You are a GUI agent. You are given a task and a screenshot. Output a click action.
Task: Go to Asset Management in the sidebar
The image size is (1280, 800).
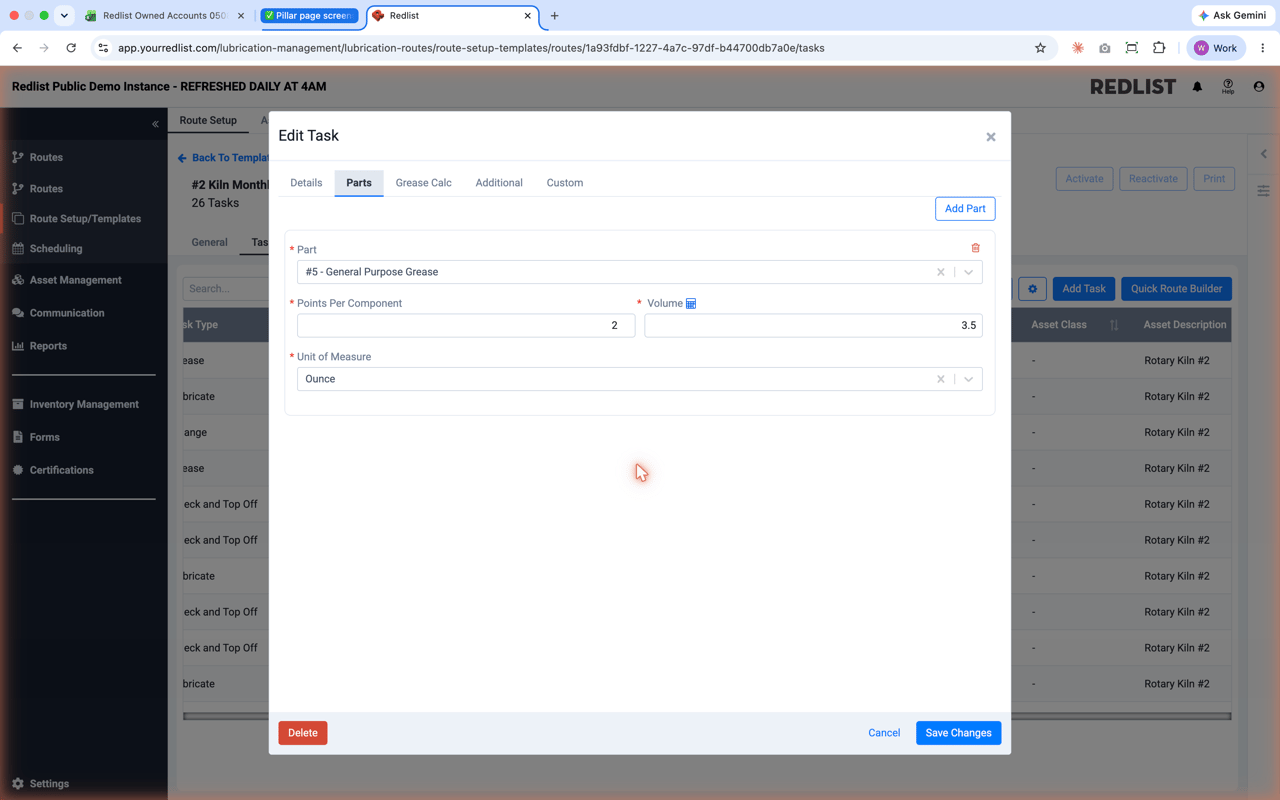coord(75,280)
